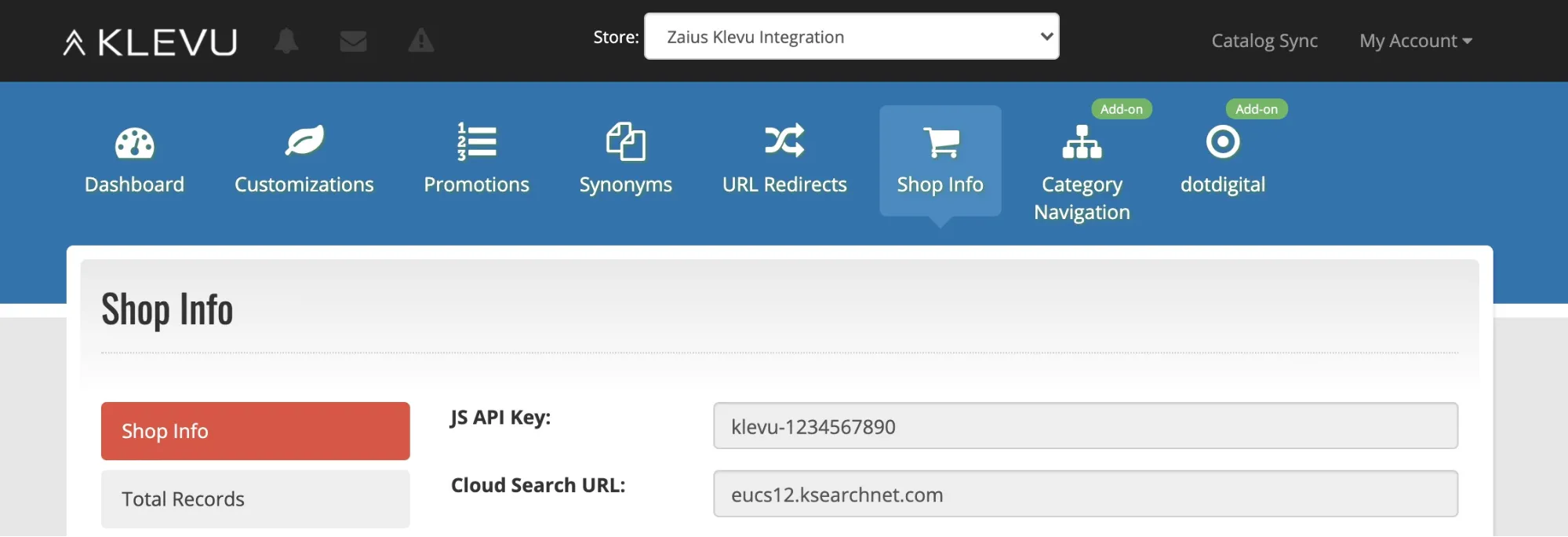Open the Promotions tab label

[x=477, y=184]
